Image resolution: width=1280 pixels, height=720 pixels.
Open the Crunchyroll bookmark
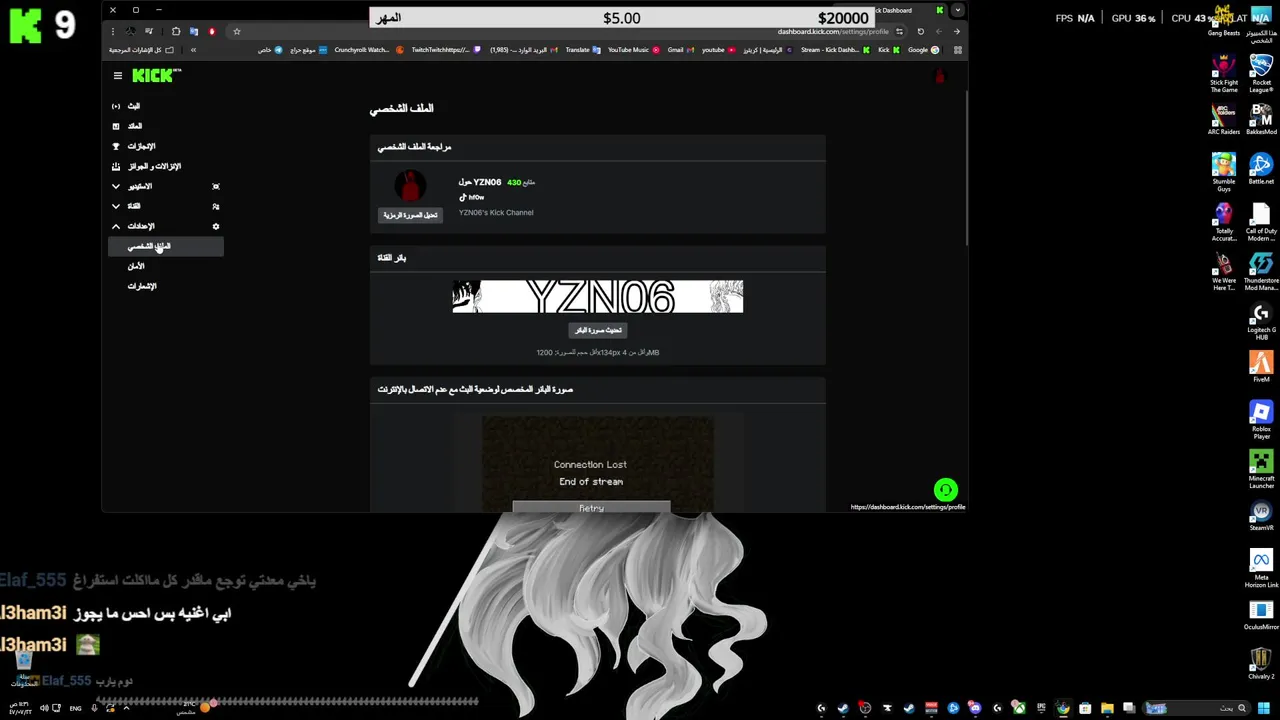coord(368,50)
